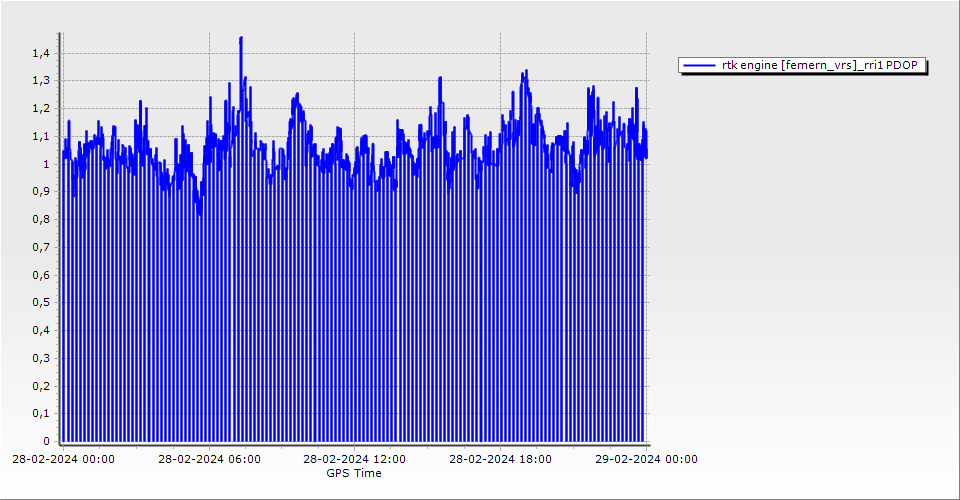Click the PDOP peak just after 18:00
Image resolution: width=960 pixels, height=500 pixels.
click(525, 72)
